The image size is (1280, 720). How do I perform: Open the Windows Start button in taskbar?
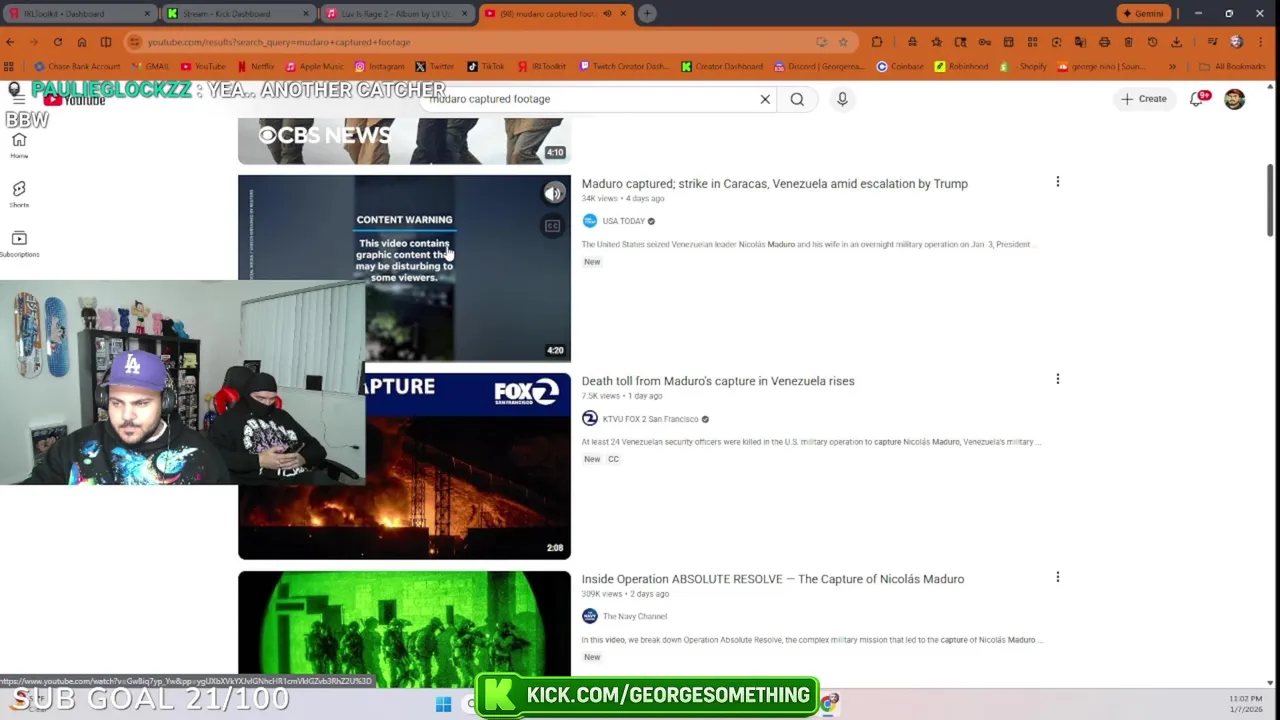pos(443,704)
